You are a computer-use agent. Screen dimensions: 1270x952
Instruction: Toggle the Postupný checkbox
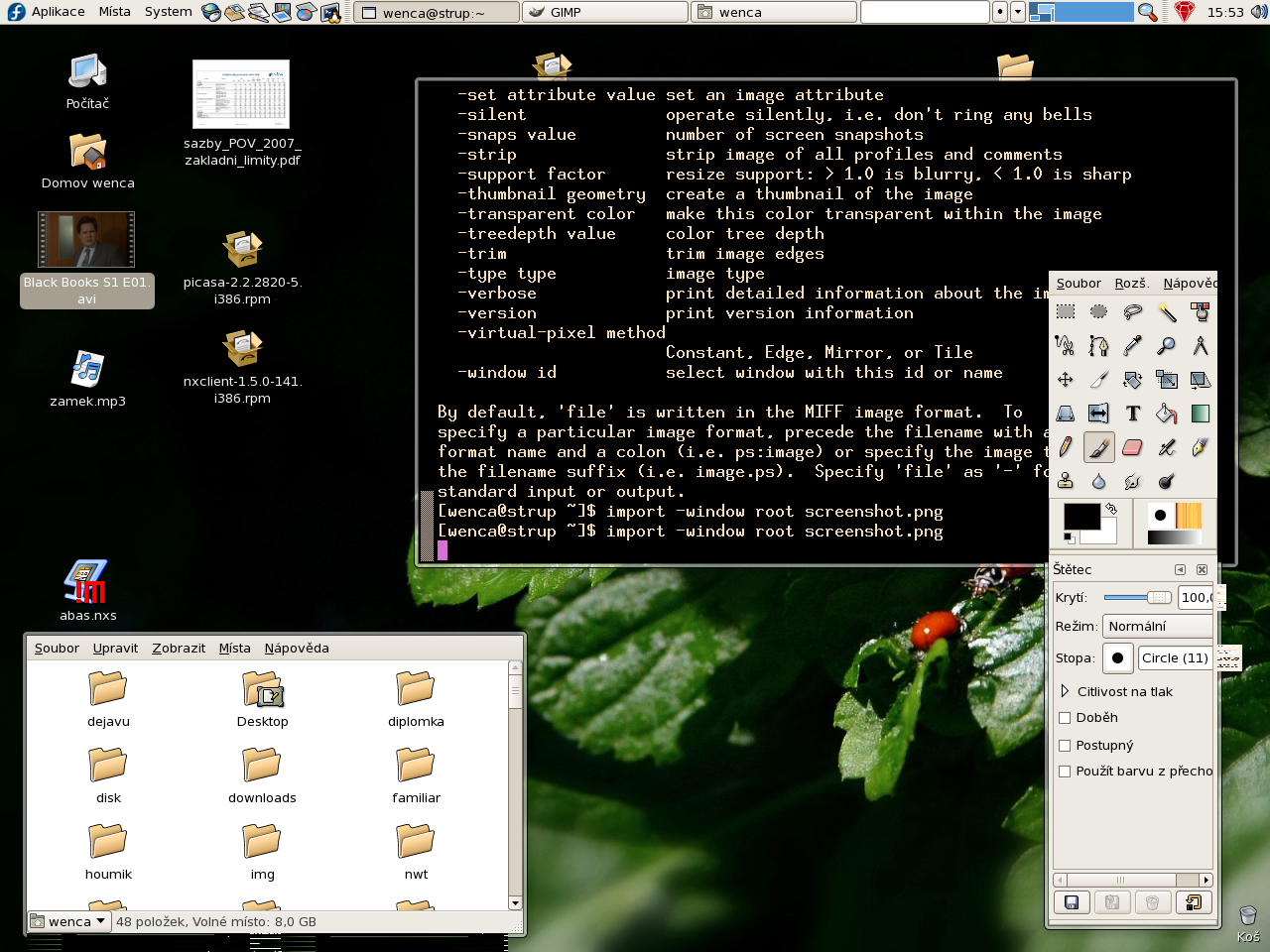(1065, 746)
